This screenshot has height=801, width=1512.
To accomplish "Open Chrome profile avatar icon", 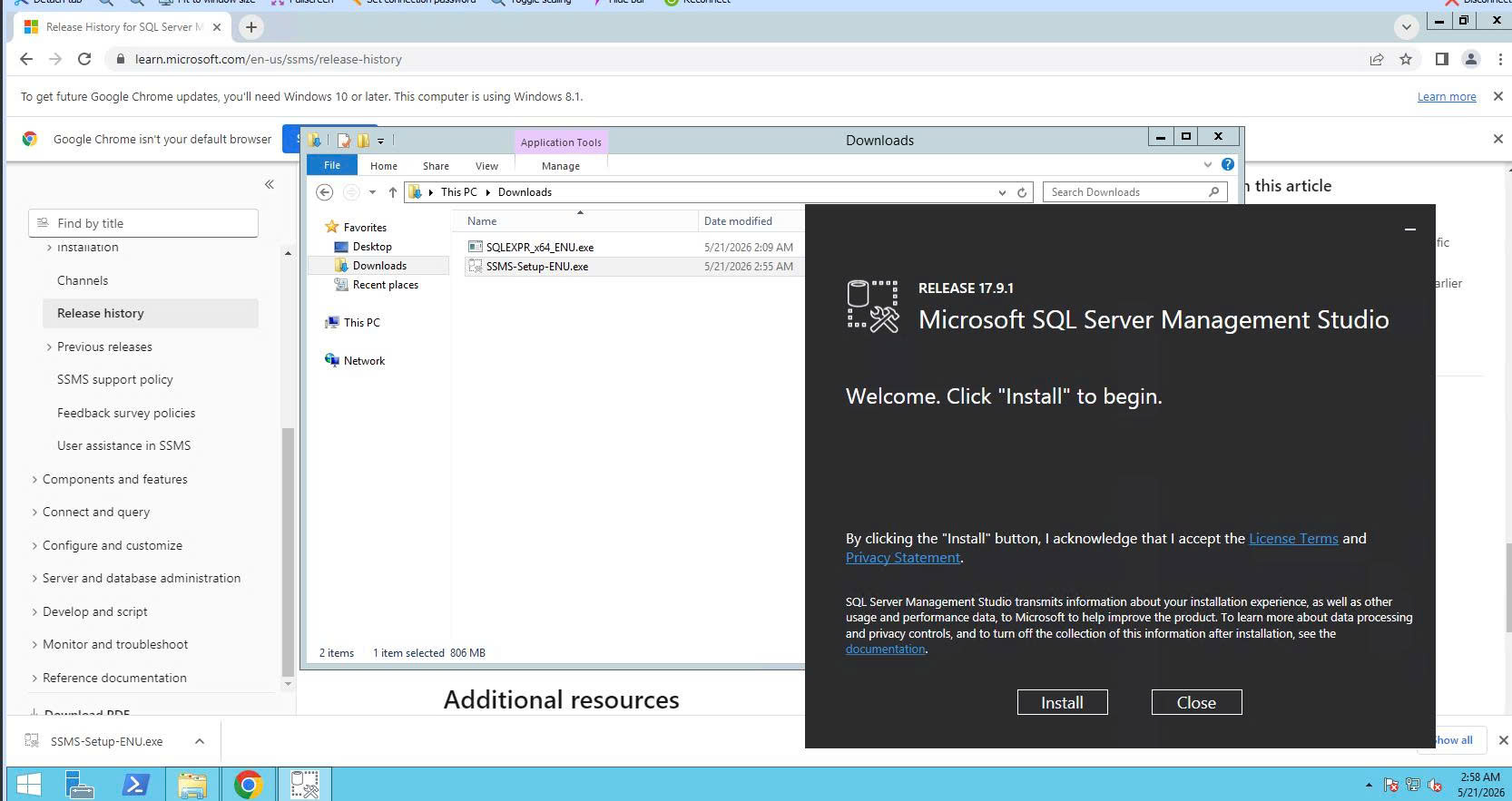I will [1471, 59].
